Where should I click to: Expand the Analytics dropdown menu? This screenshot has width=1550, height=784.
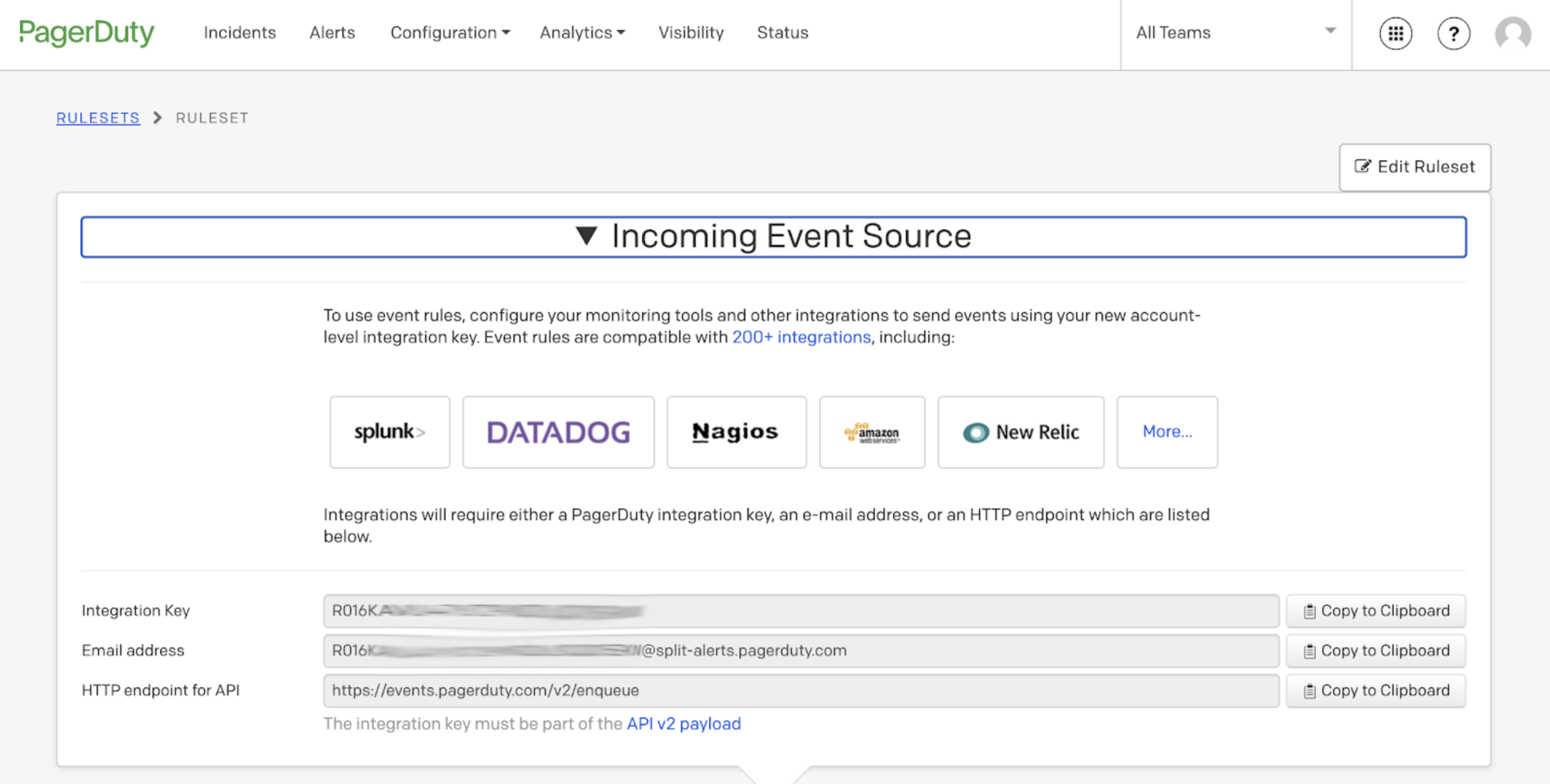(582, 32)
